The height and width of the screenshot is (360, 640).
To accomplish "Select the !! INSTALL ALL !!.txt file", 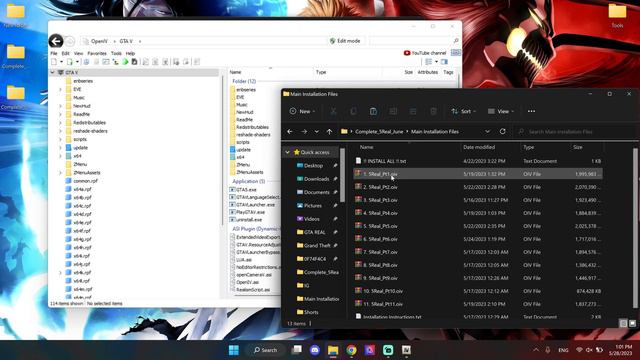I will [478, 161].
